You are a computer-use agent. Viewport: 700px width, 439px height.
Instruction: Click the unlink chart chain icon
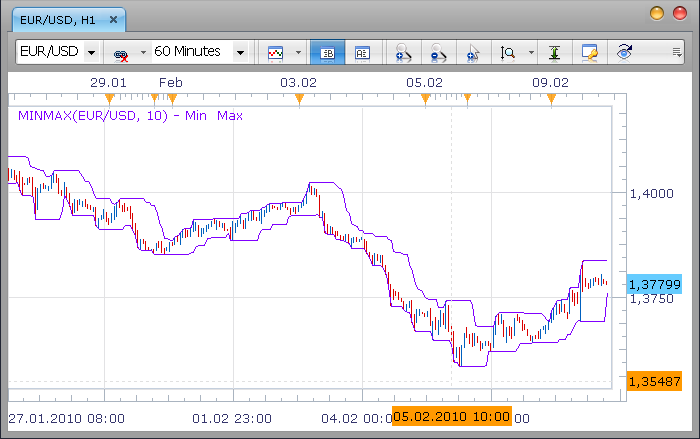point(121,54)
